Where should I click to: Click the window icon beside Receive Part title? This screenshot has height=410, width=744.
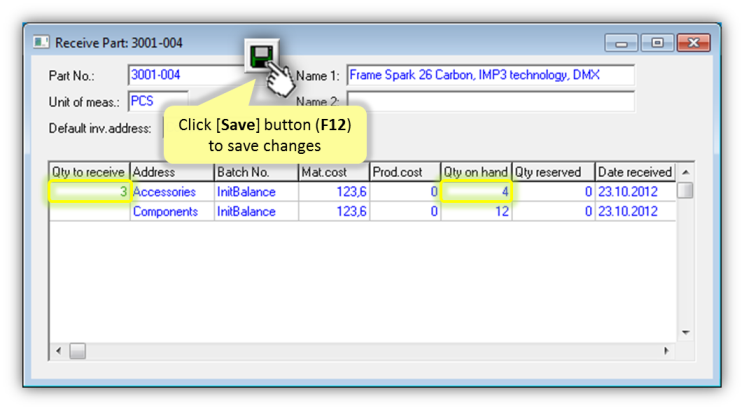pos(41,42)
